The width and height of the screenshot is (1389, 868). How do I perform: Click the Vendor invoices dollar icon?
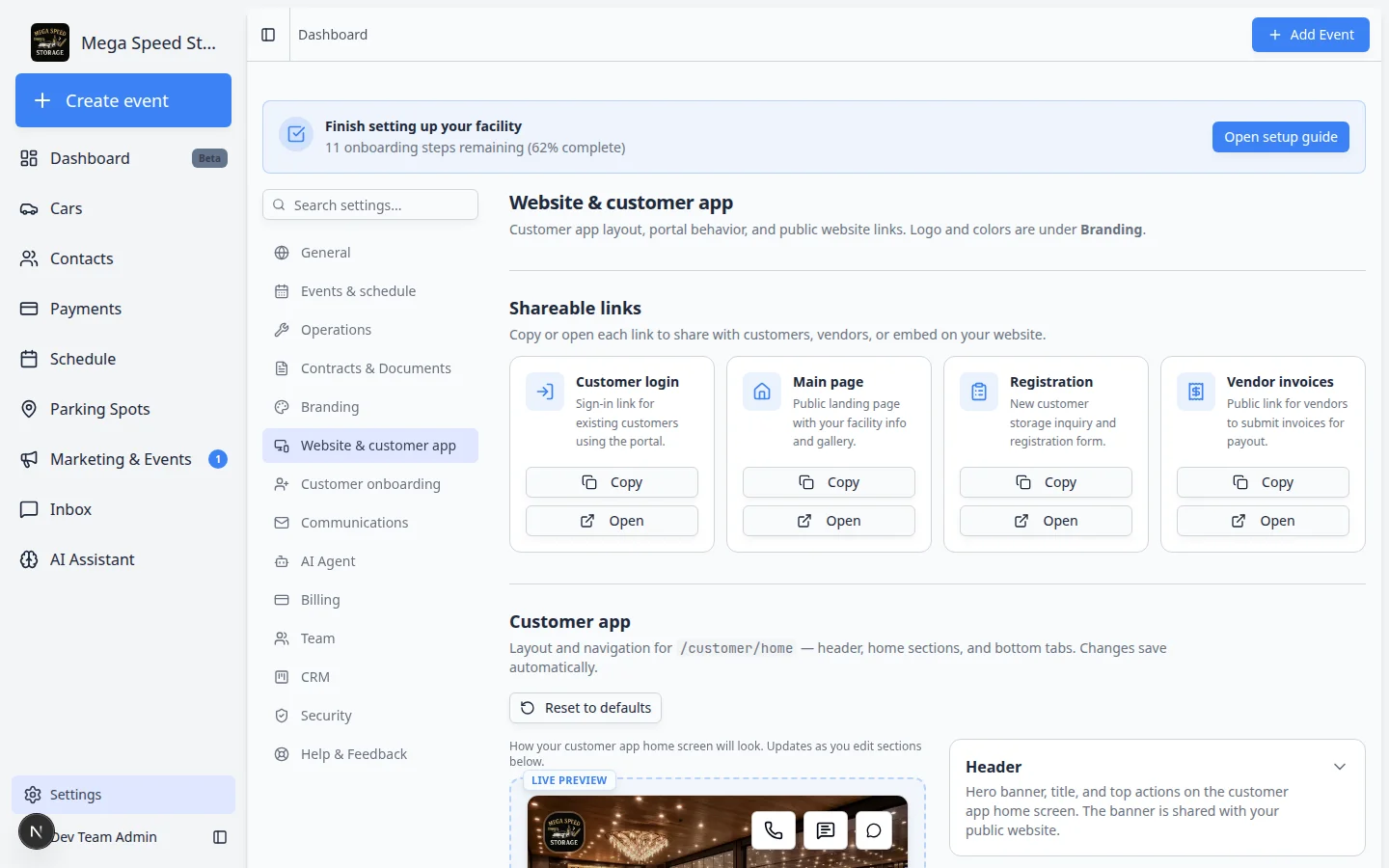(x=1196, y=392)
